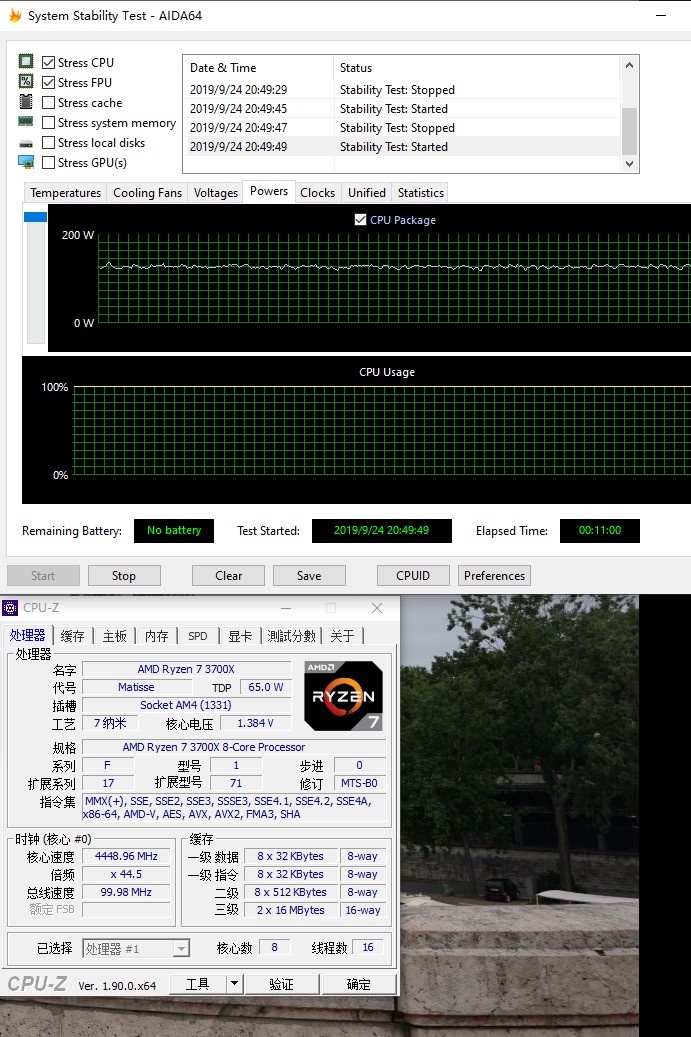Viewport: 691px width, 1037px height.
Task: Open the 測試分數 tab in CPU-Z
Action: 292,636
